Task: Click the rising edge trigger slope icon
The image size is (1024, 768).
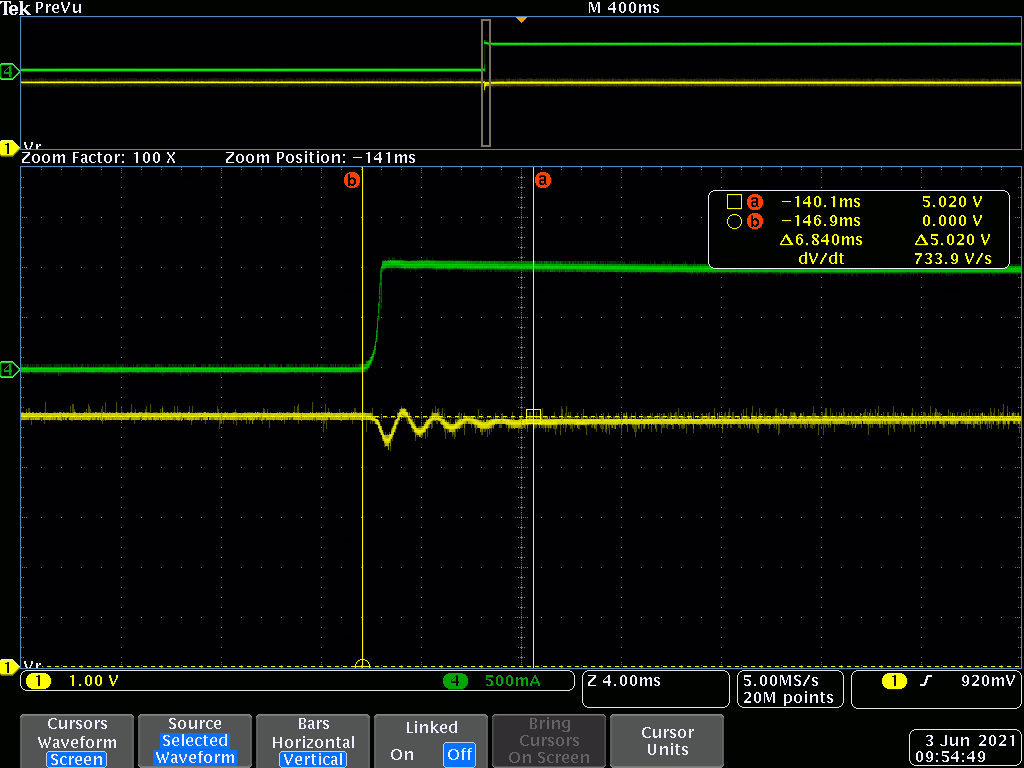Action: (927, 681)
